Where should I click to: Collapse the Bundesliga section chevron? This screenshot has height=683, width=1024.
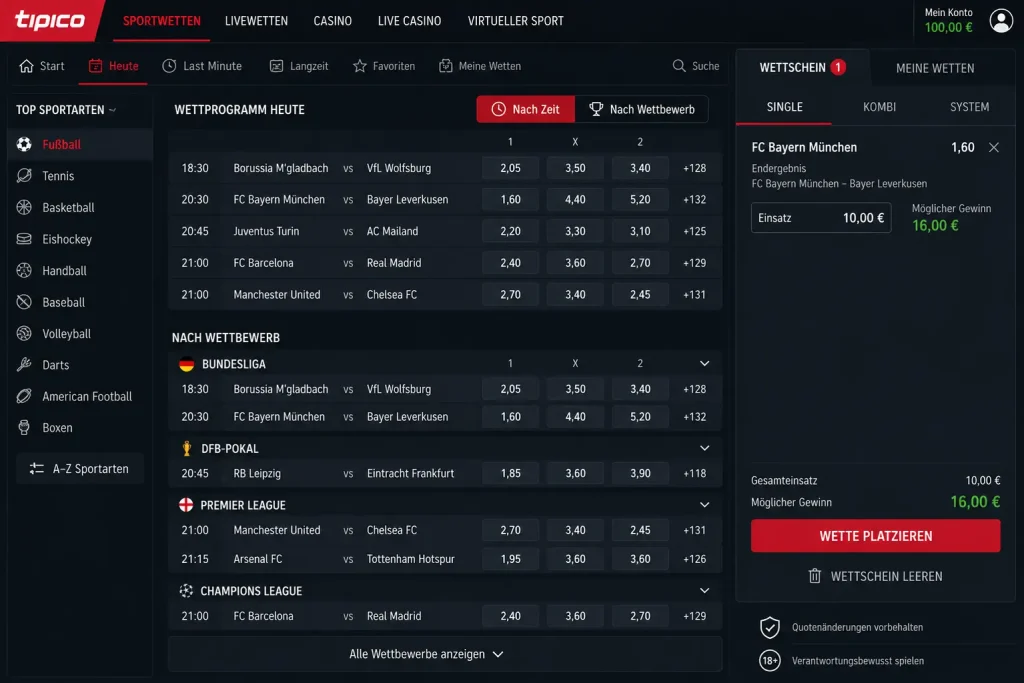(x=704, y=364)
